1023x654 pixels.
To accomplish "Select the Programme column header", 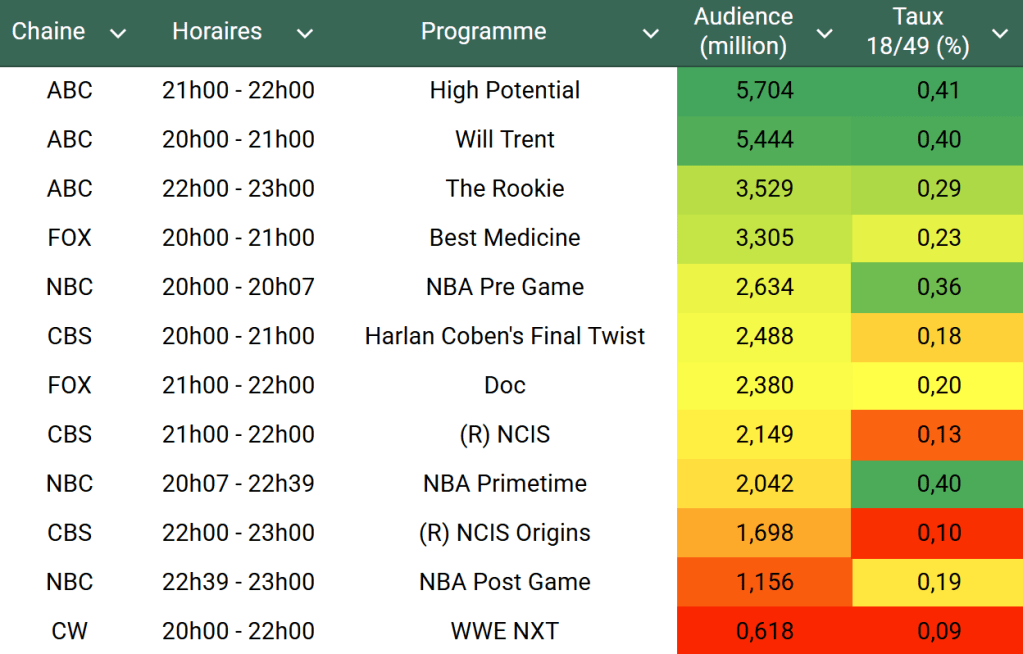I will [x=483, y=32].
